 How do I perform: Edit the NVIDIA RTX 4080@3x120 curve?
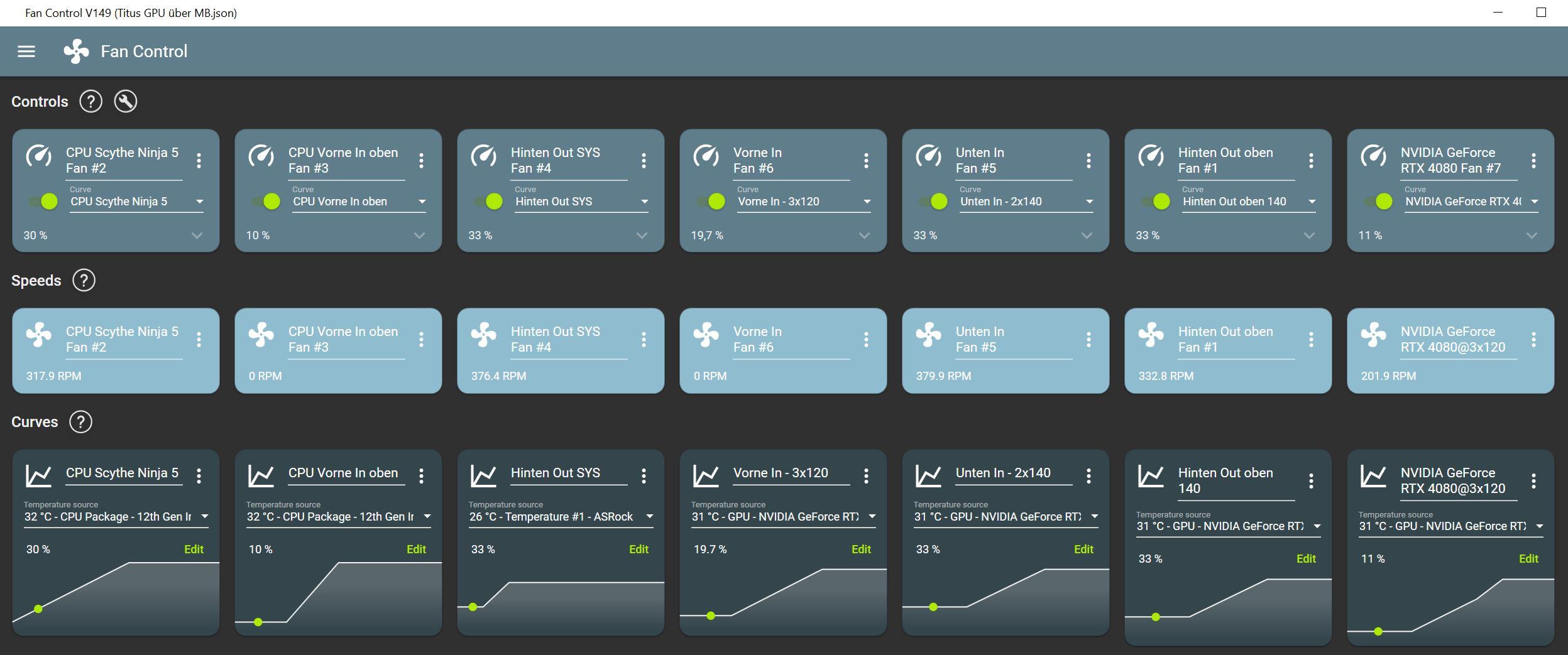coord(1528,559)
